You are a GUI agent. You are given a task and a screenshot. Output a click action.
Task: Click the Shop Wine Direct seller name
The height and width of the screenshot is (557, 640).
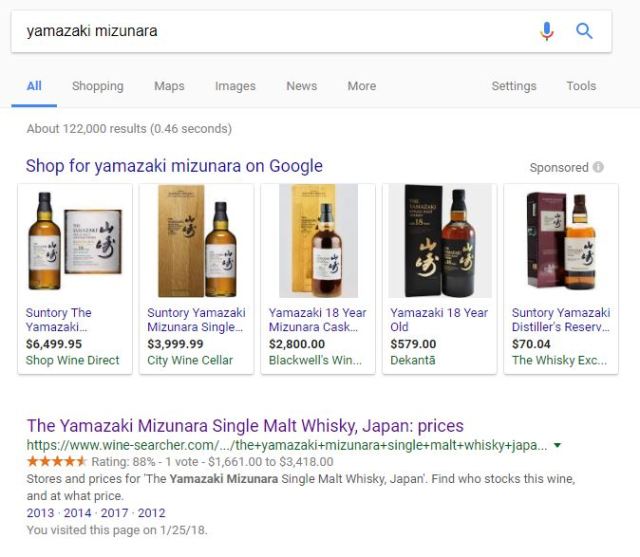pyautogui.click(x=73, y=360)
